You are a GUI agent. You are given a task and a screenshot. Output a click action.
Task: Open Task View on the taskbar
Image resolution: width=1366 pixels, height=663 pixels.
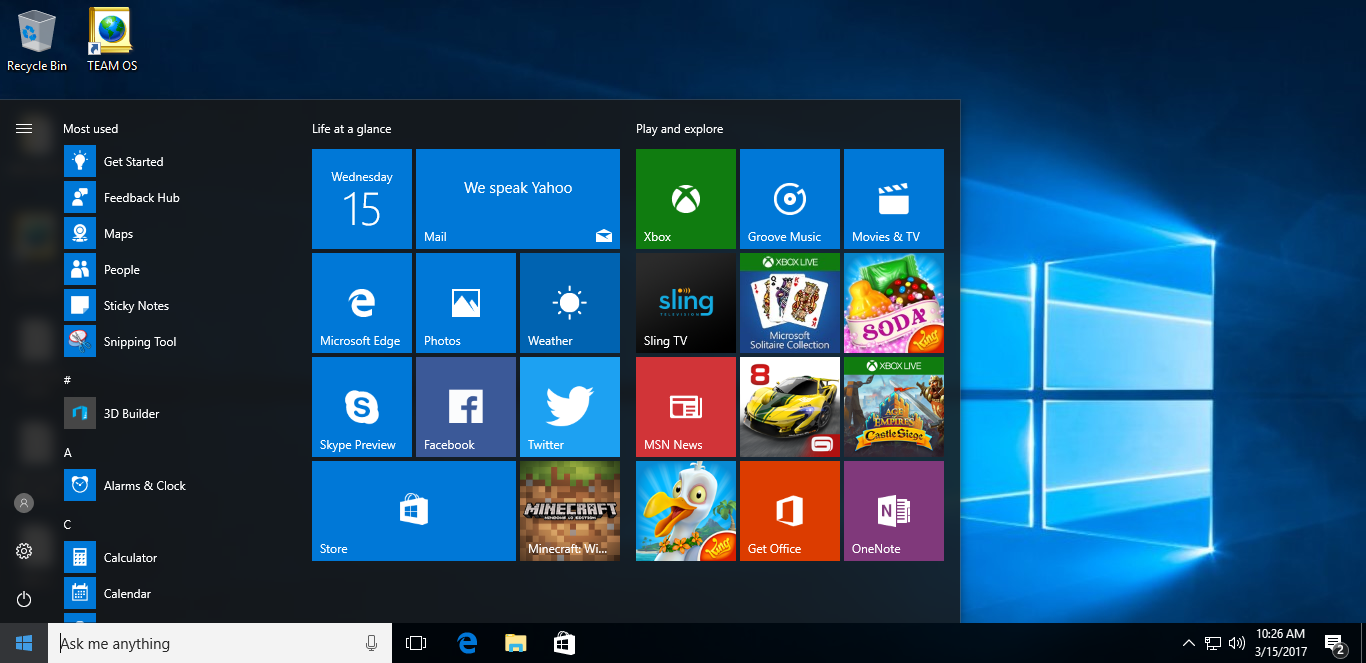point(416,643)
